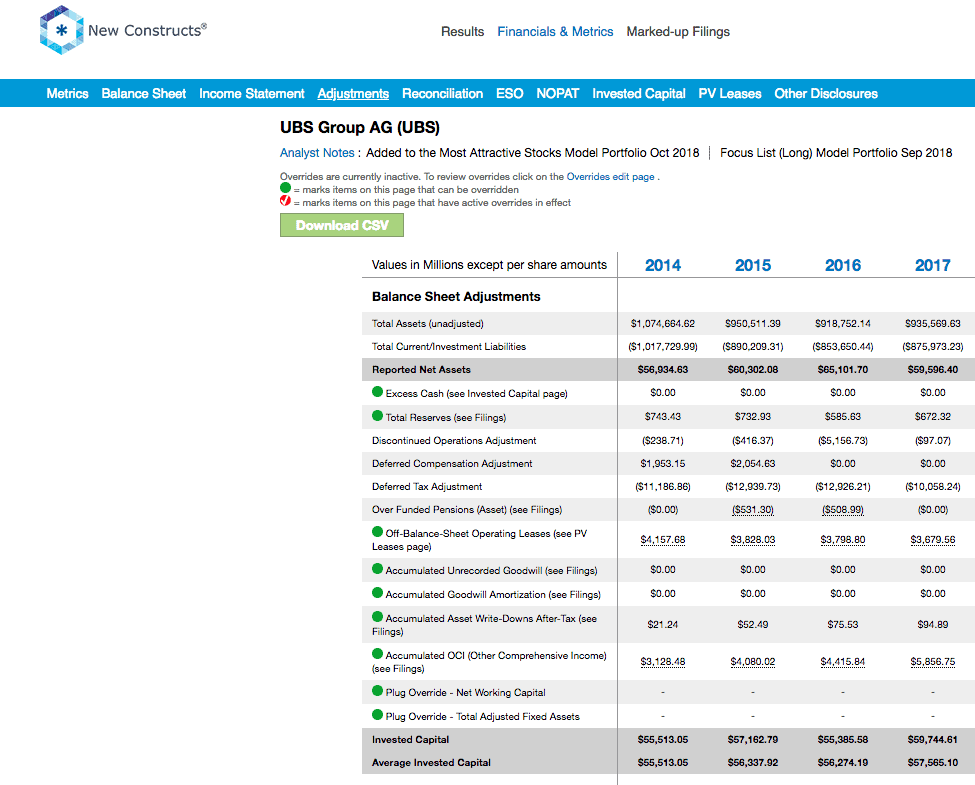This screenshot has height=785, width=975.
Task: Click the Deferred Tax Adjustment row label
Action: [427, 486]
